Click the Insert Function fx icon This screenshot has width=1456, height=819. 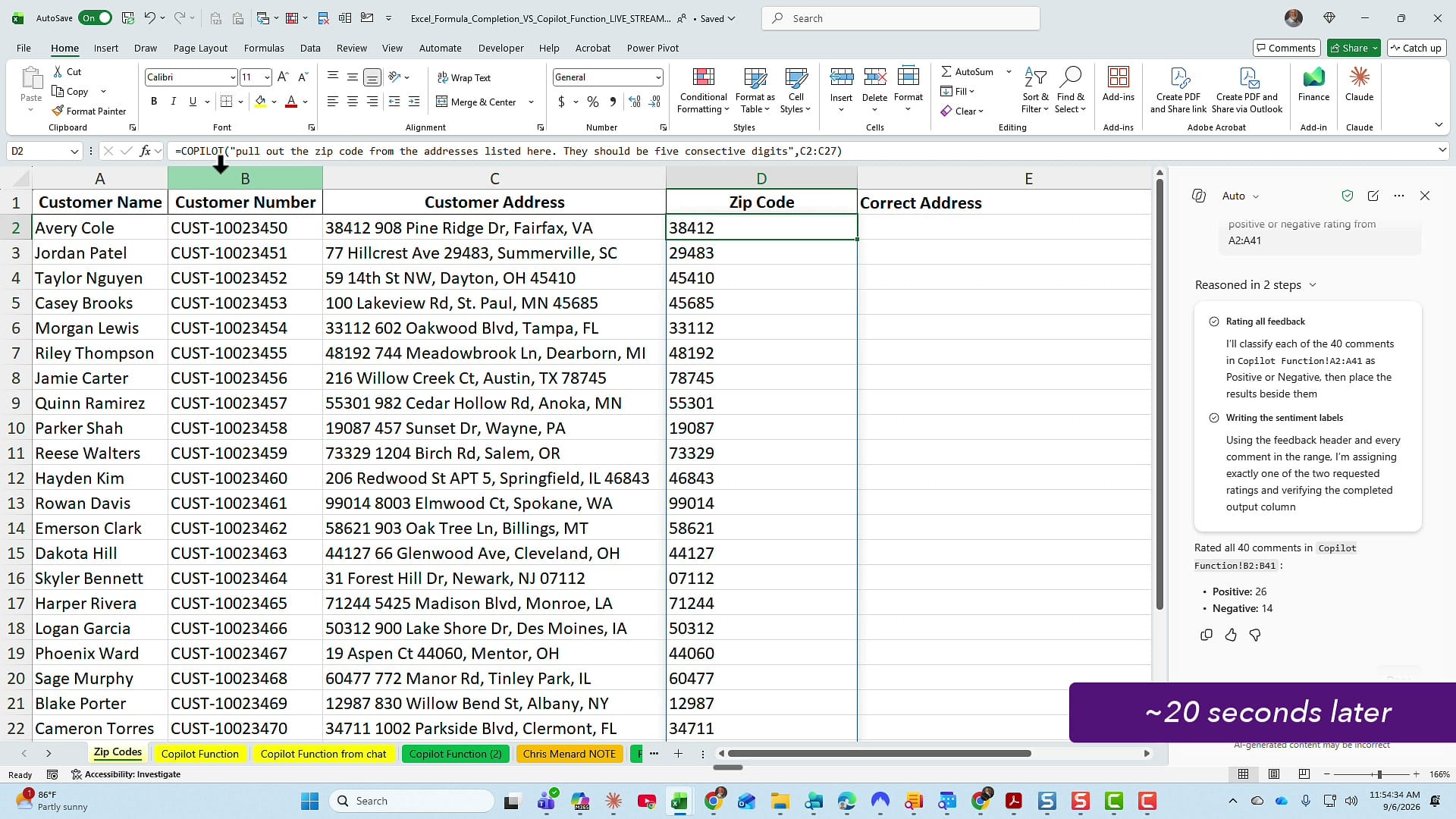point(145,151)
